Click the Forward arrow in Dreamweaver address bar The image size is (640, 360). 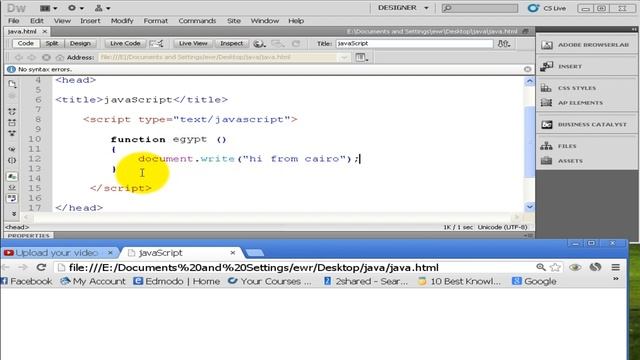33,58
